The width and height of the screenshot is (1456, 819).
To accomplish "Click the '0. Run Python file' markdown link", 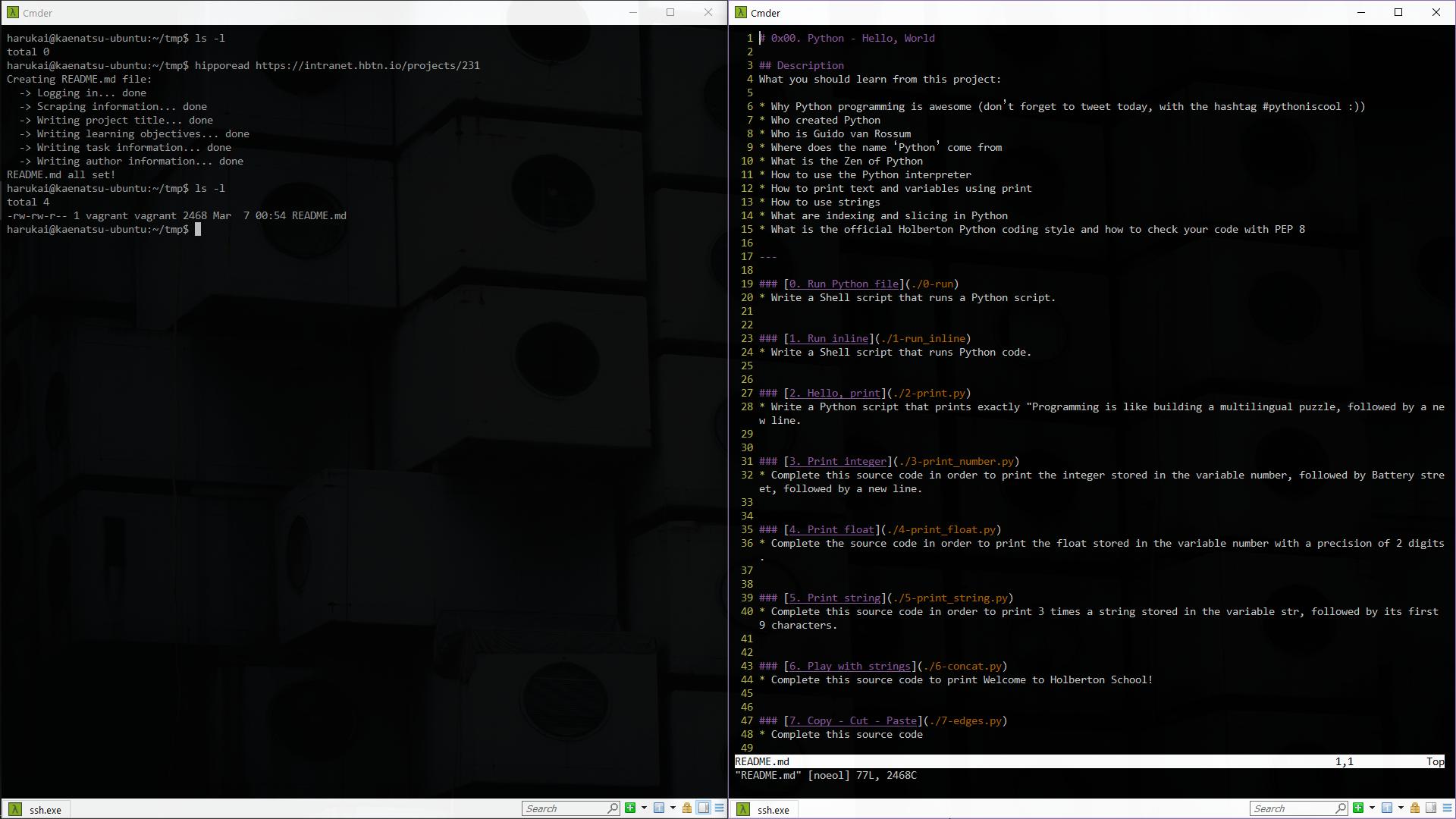I will (843, 284).
